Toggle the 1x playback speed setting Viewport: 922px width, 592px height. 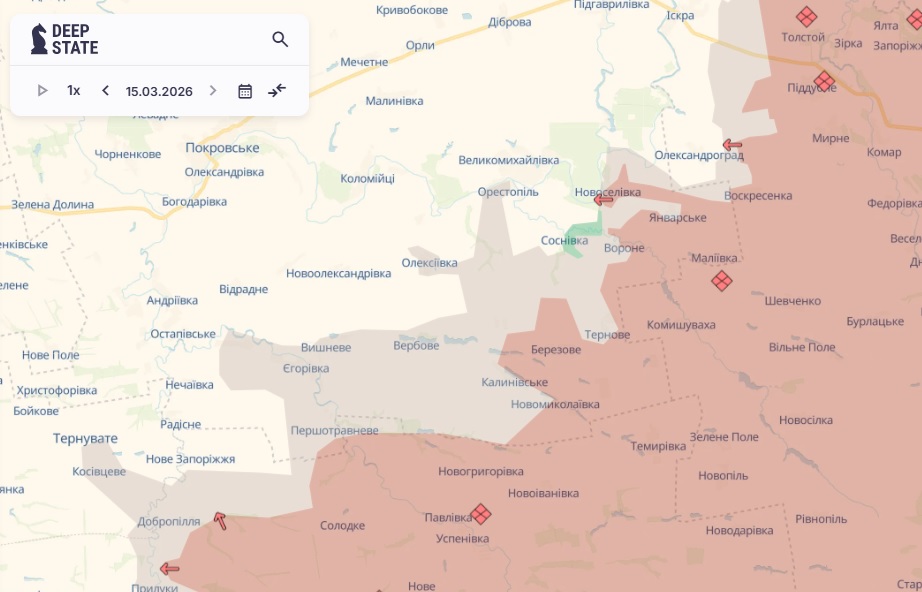tap(72, 90)
